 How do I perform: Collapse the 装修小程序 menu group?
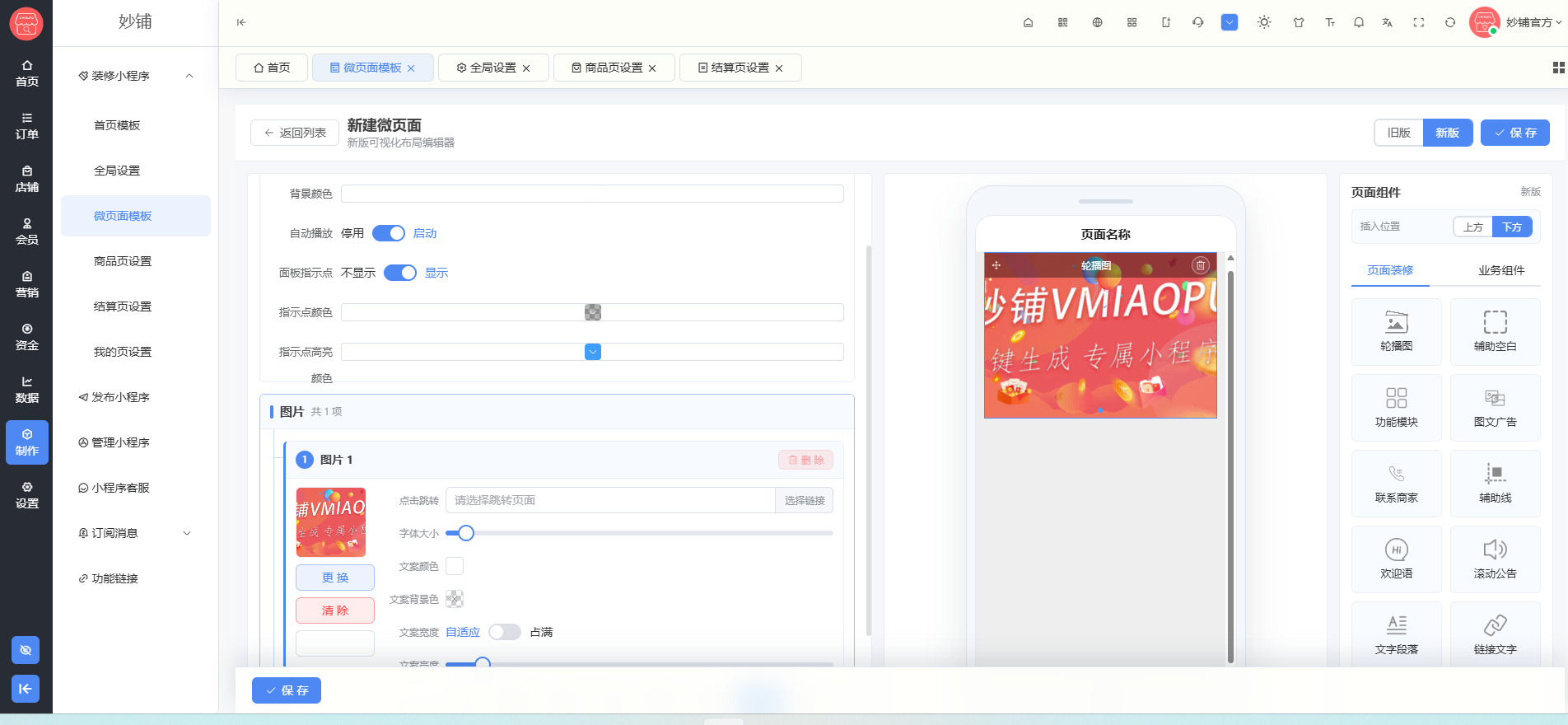(136, 76)
